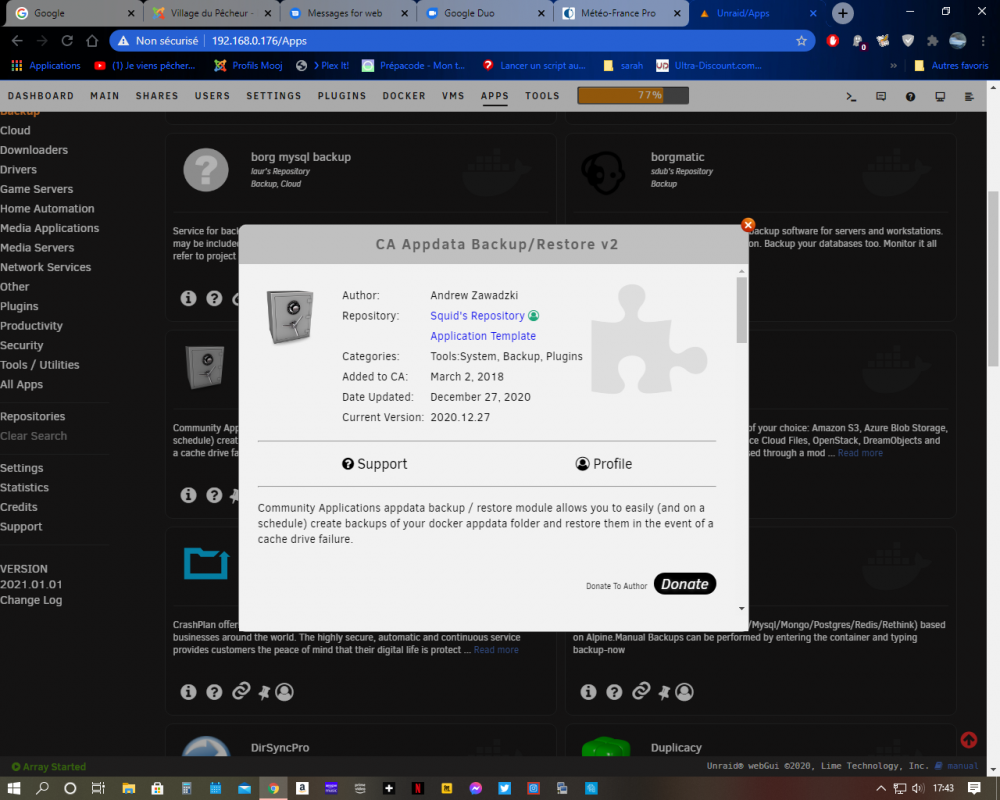Bookmark page with the star icon
Screen dimensions: 1000x800
click(x=801, y=41)
